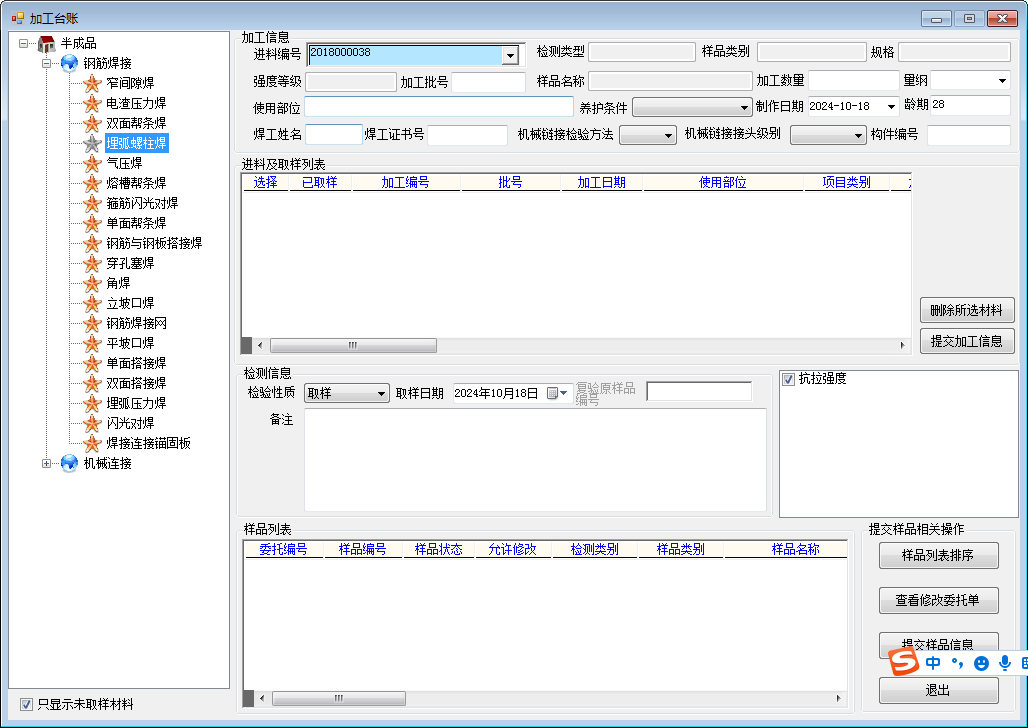Click the gray star icon for 埋弧螺柱焊
The width and height of the screenshot is (1028, 728).
coord(92,143)
